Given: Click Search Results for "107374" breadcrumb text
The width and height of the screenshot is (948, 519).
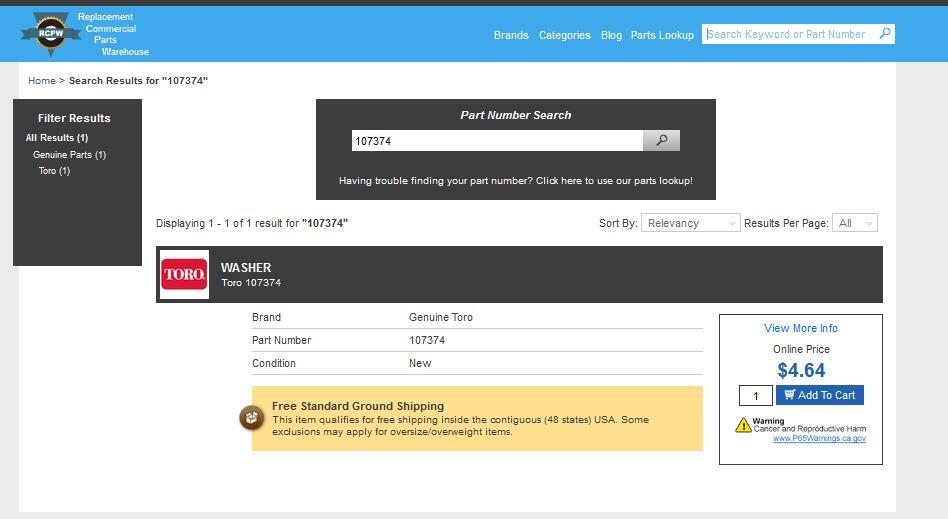Looking at the screenshot, I should pyautogui.click(x=138, y=80).
